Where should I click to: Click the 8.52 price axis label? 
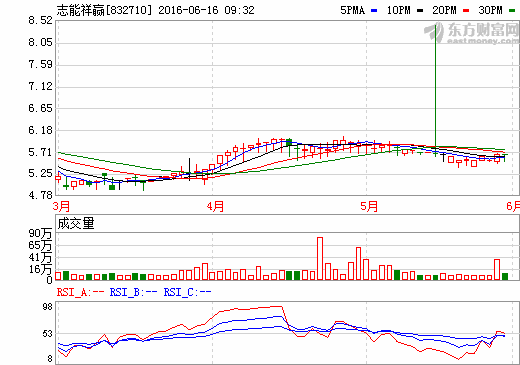[x=40, y=20]
